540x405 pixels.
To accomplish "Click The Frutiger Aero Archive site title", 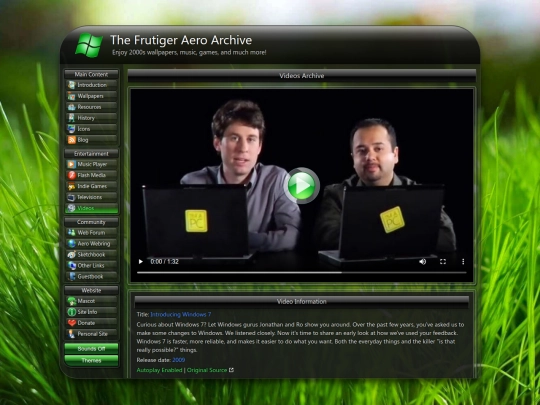I will (x=181, y=40).
